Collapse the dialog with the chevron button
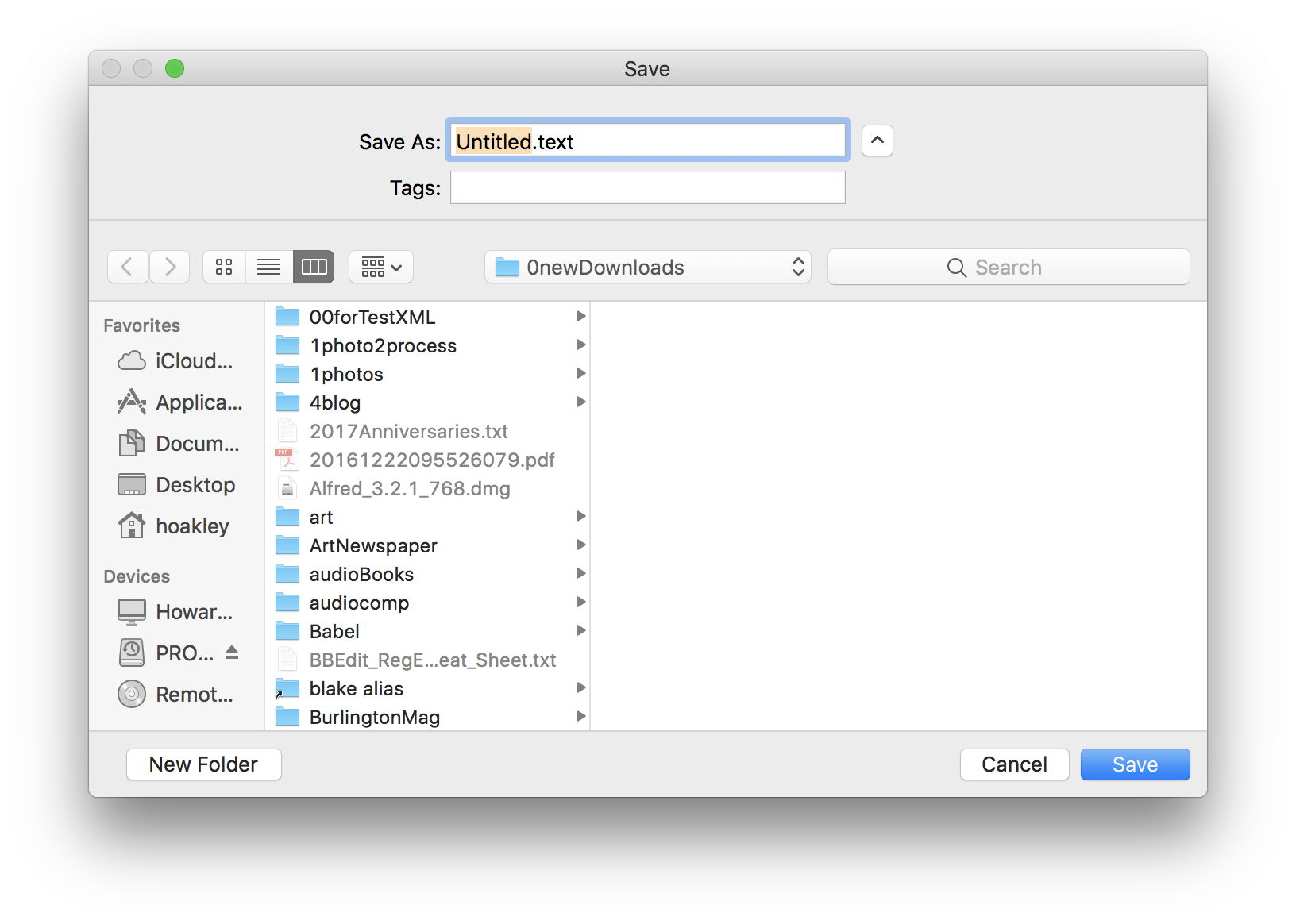The height and width of the screenshot is (924, 1296). click(877, 141)
